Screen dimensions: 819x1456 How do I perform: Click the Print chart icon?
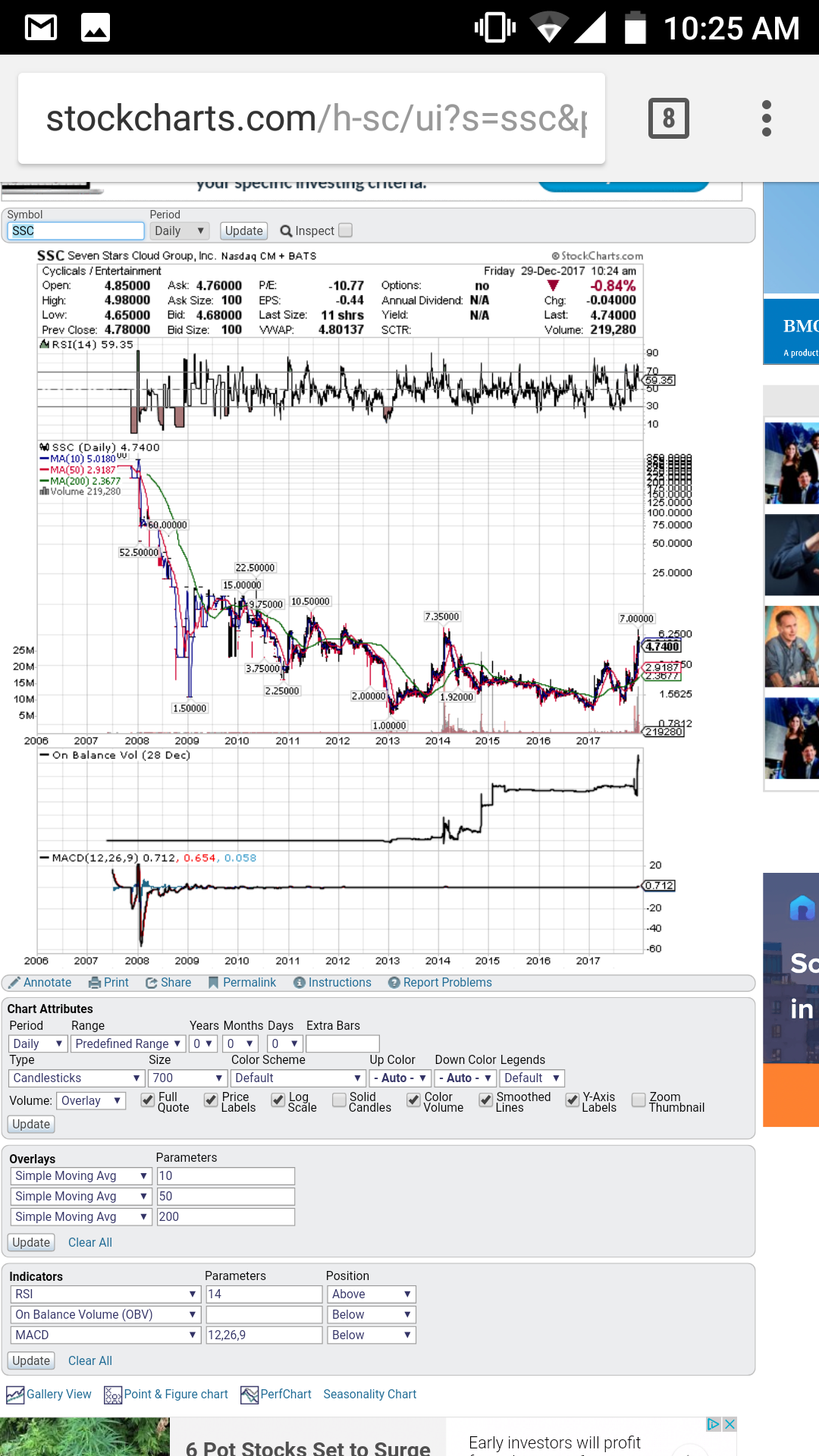[95, 983]
